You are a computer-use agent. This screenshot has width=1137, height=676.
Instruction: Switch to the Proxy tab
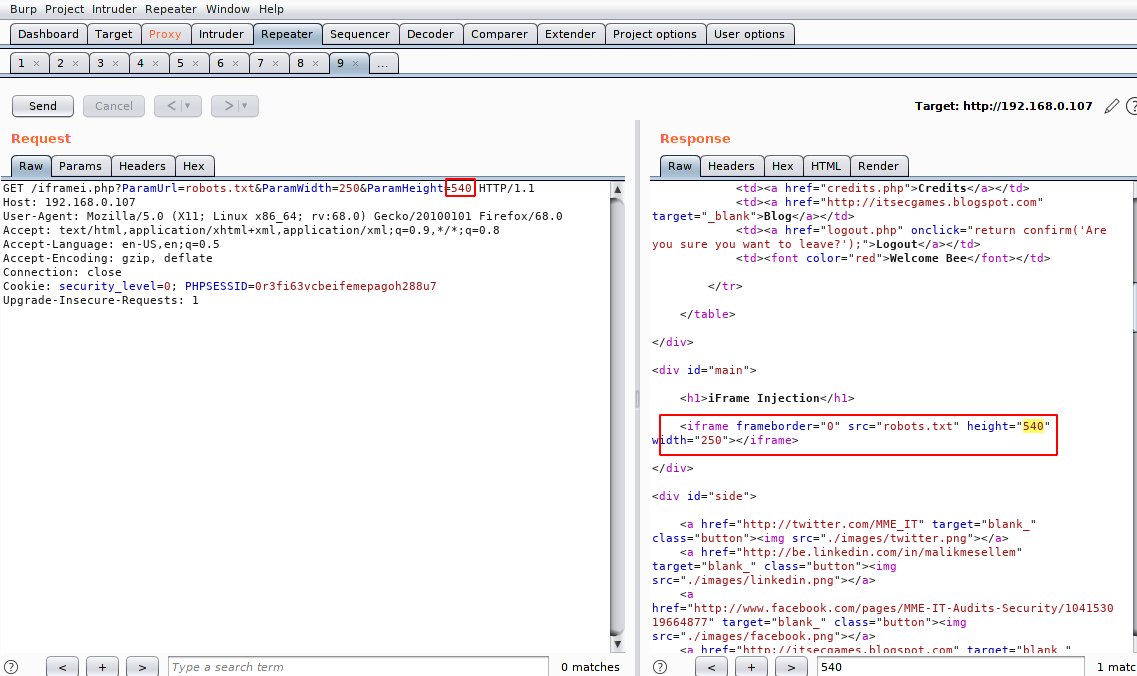(165, 33)
